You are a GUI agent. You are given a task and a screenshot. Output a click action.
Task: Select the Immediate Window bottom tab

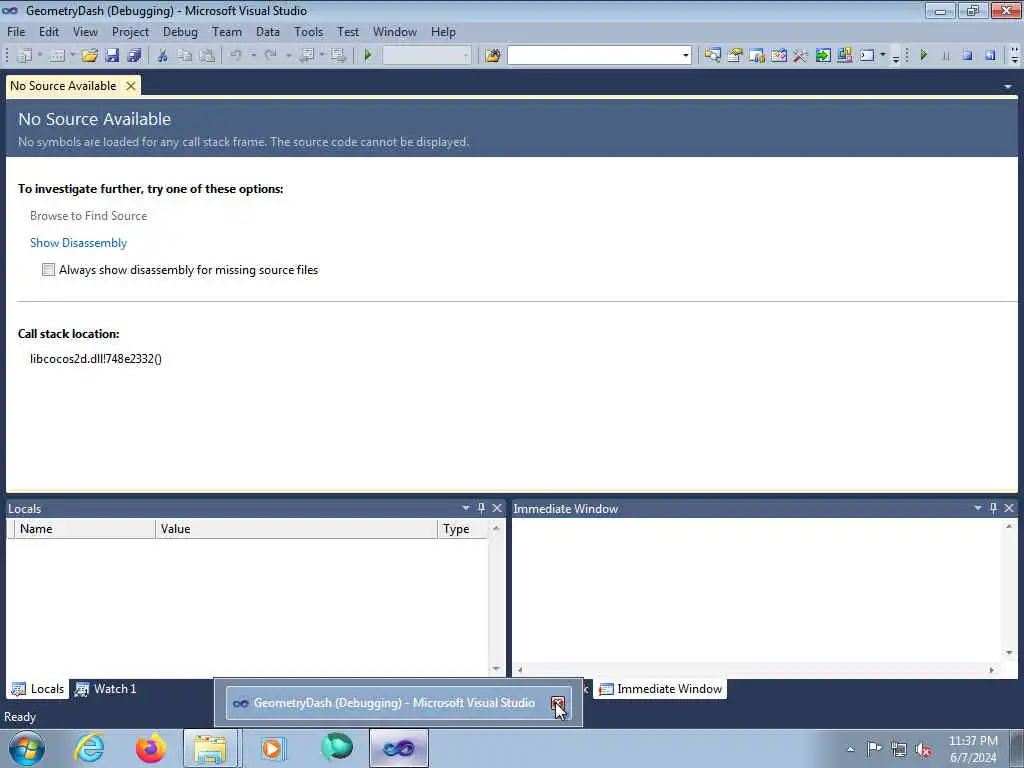[x=660, y=689]
